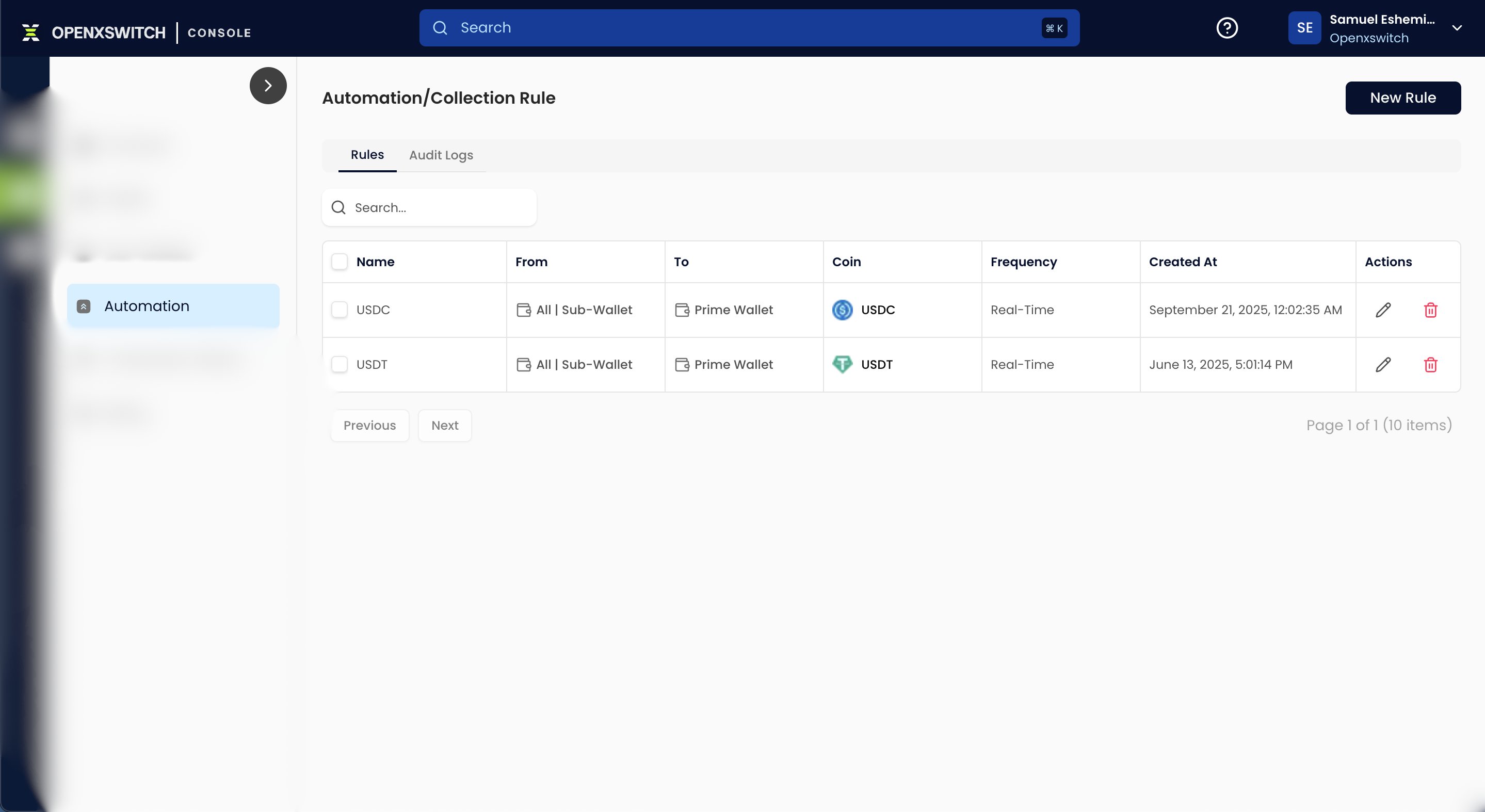Check the USDT rule checkbox

click(x=340, y=365)
